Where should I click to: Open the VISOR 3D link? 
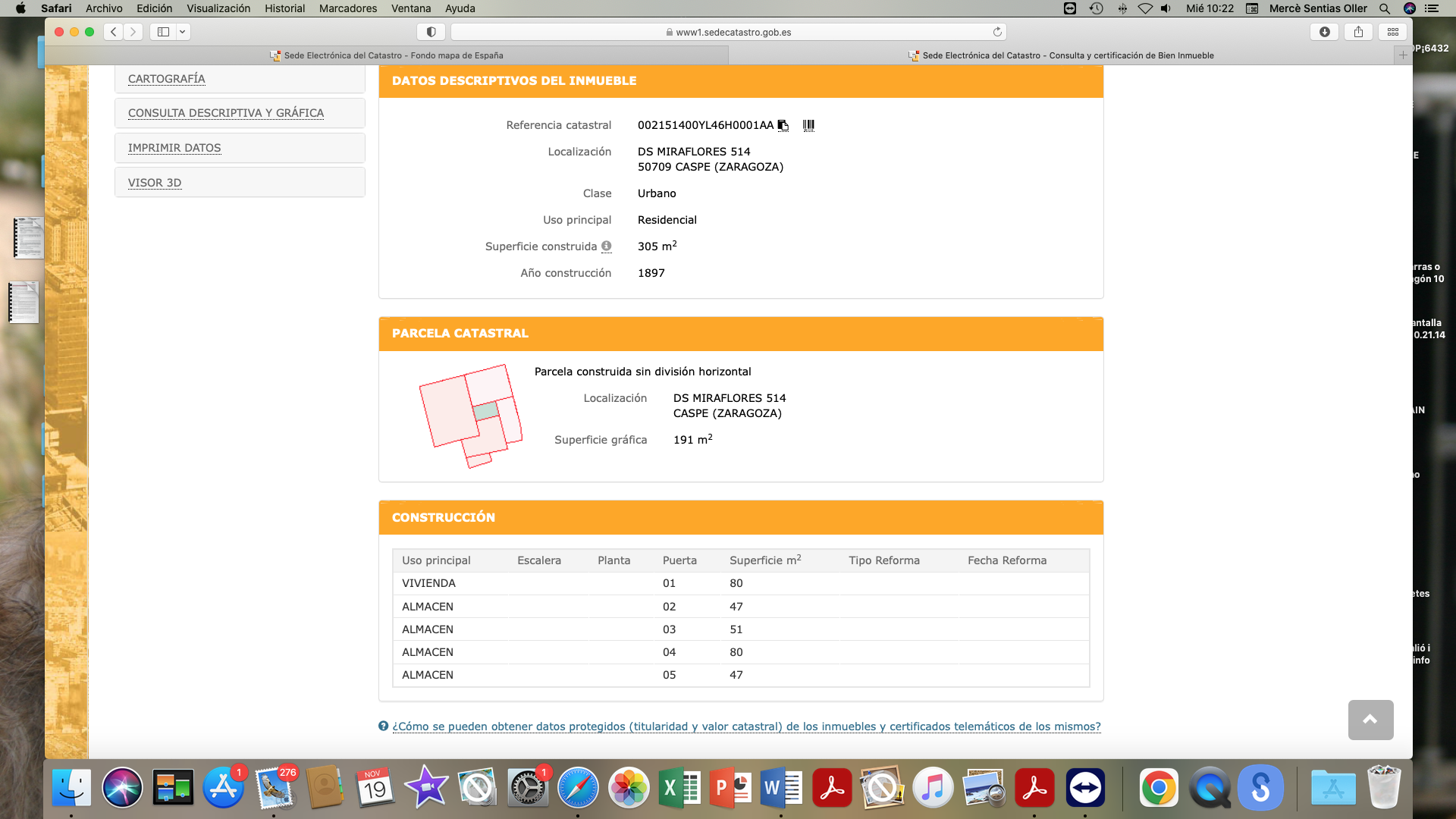pyautogui.click(x=155, y=183)
